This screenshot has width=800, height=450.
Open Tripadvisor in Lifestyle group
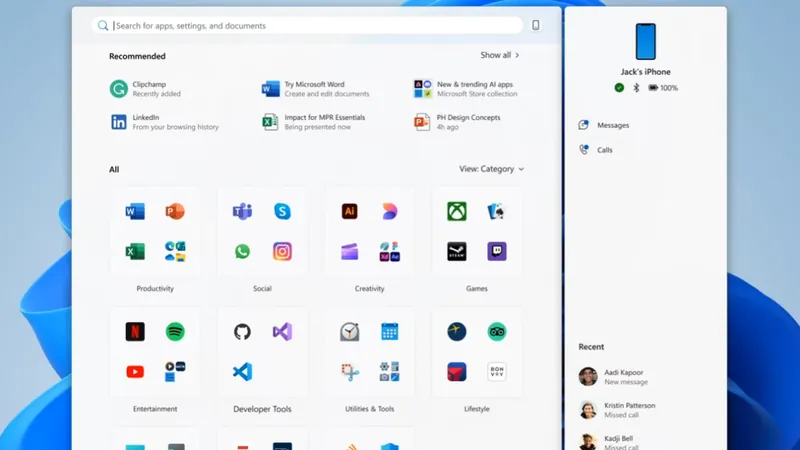pyautogui.click(x=496, y=332)
